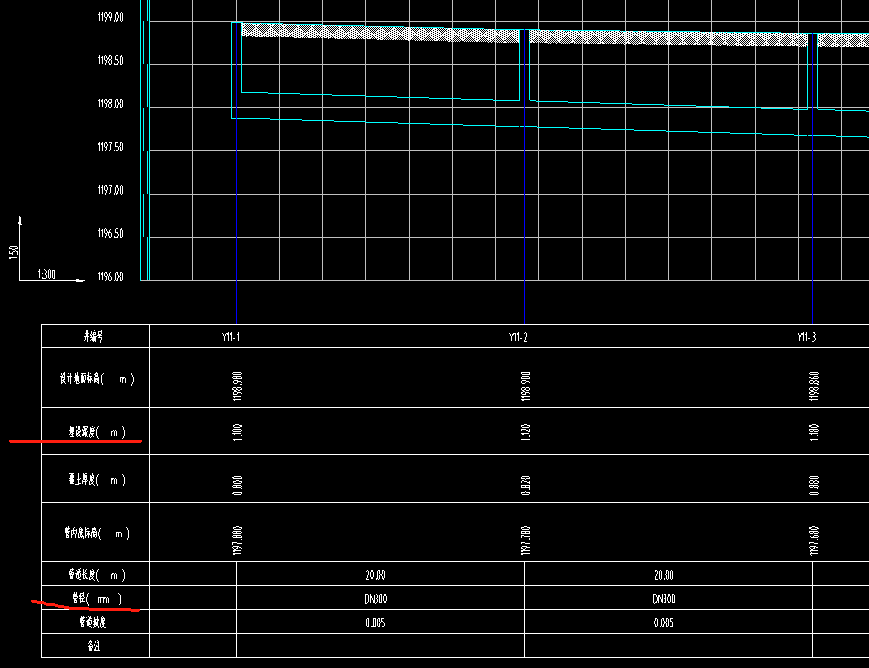Select the horizontal scale label 1:300
This screenshot has height=668, width=869.
tap(47, 274)
